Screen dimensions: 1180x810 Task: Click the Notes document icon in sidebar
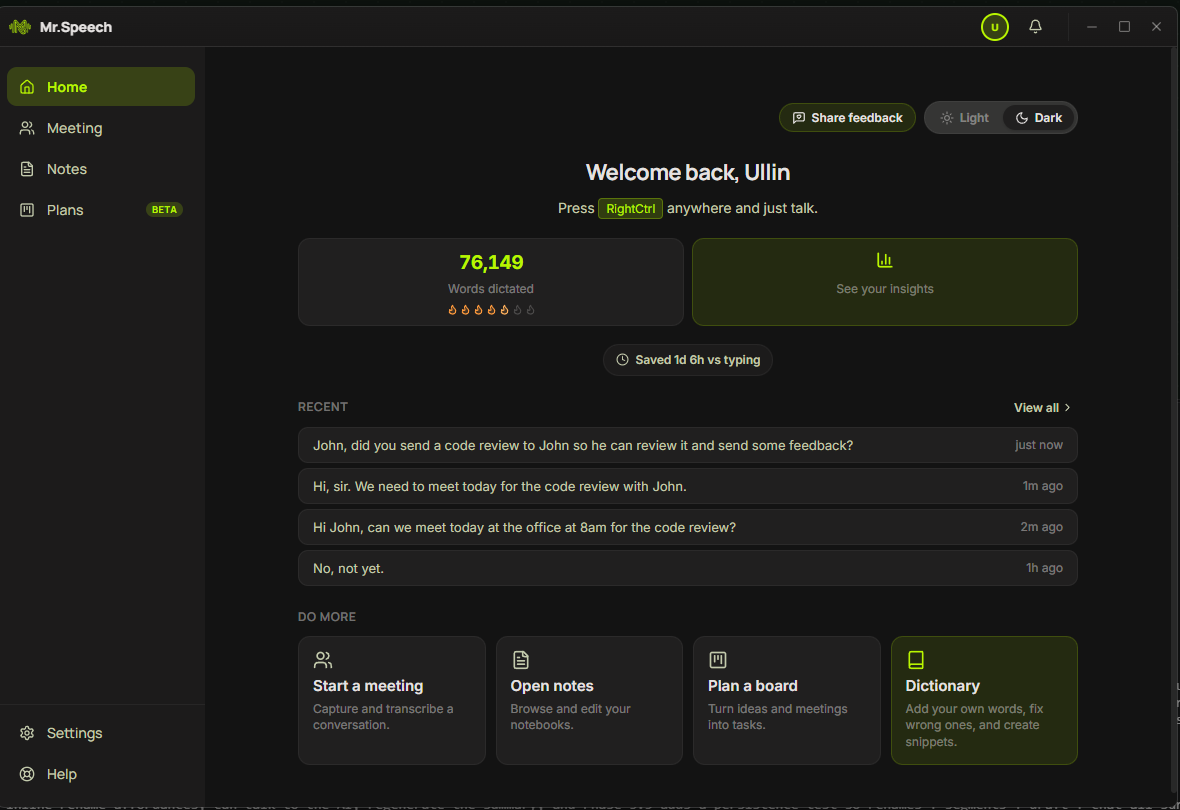[x=27, y=169]
